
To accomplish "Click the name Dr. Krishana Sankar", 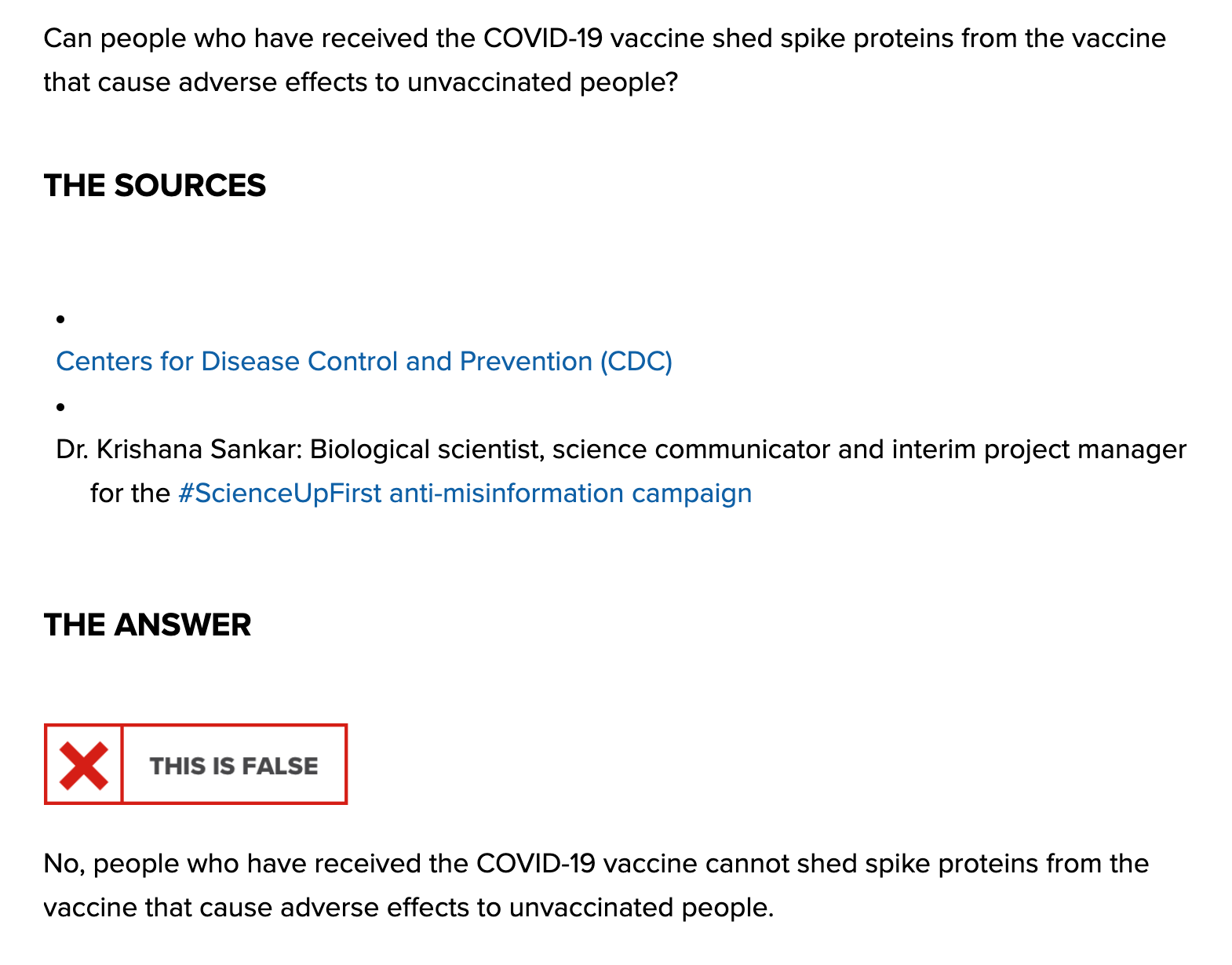I will [177, 449].
